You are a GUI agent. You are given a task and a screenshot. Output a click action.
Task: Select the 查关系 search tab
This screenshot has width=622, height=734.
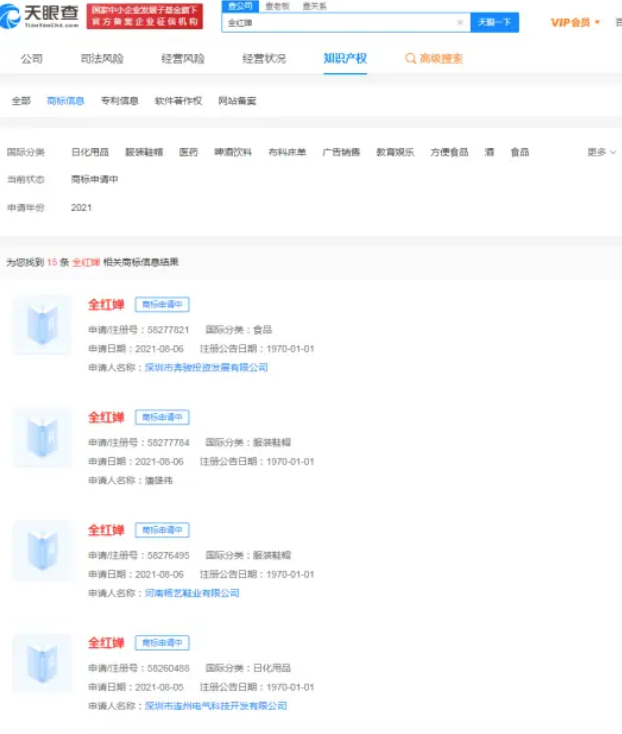tap(315, 6)
